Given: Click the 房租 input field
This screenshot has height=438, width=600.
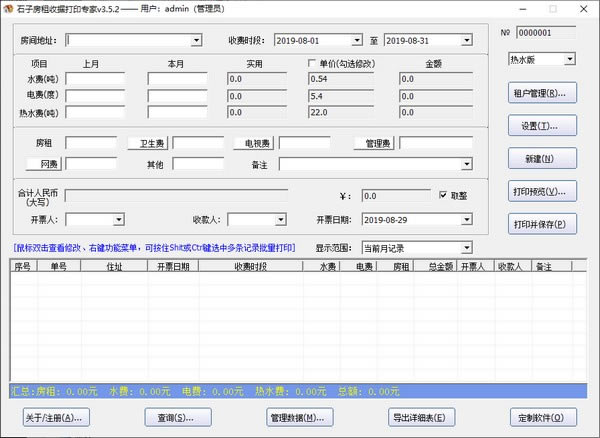Looking at the screenshot, I should pos(90,143).
